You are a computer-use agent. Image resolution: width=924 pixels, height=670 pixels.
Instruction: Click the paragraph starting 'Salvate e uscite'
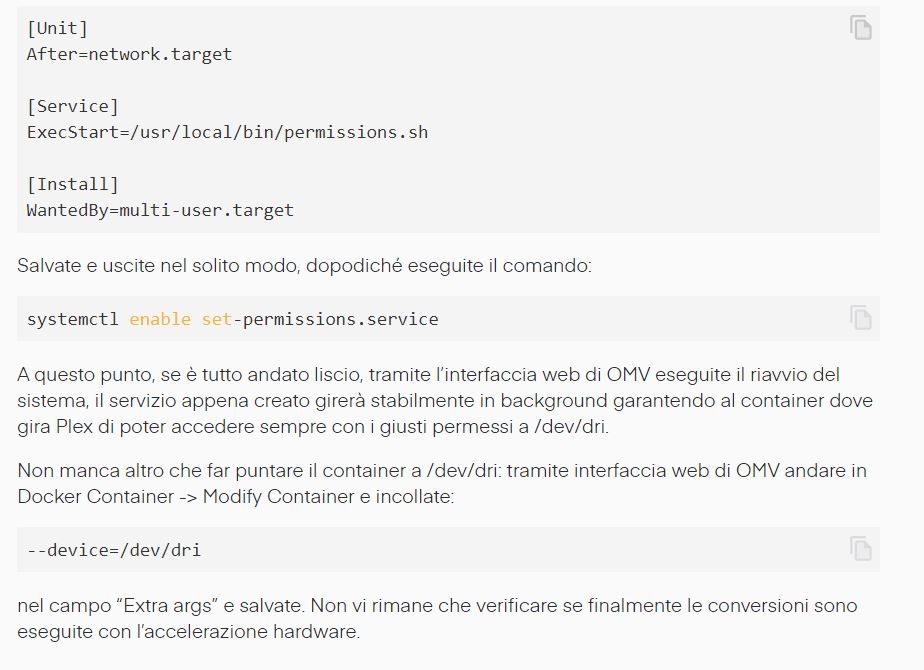304,266
